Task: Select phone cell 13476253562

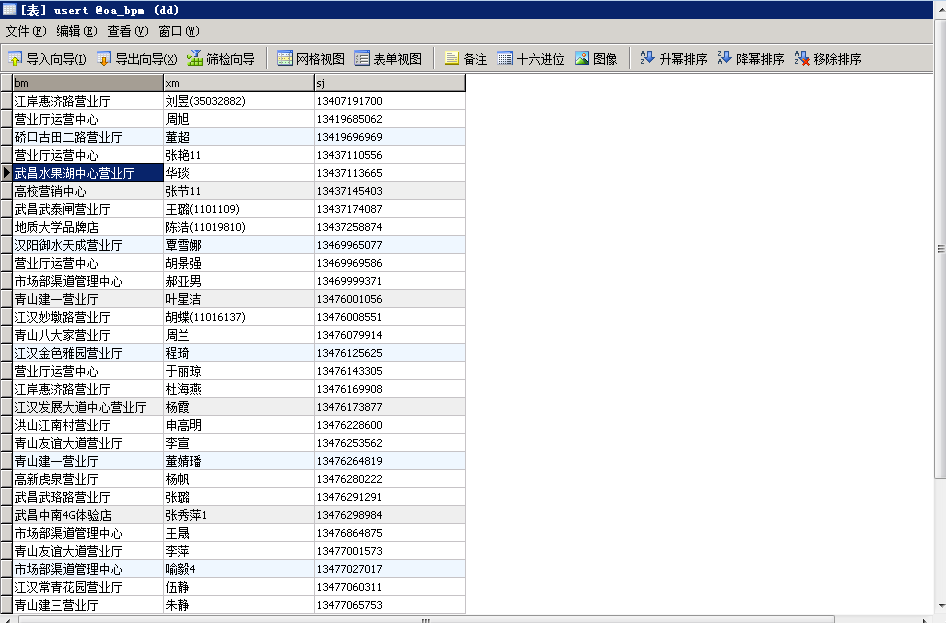Action: (390, 443)
